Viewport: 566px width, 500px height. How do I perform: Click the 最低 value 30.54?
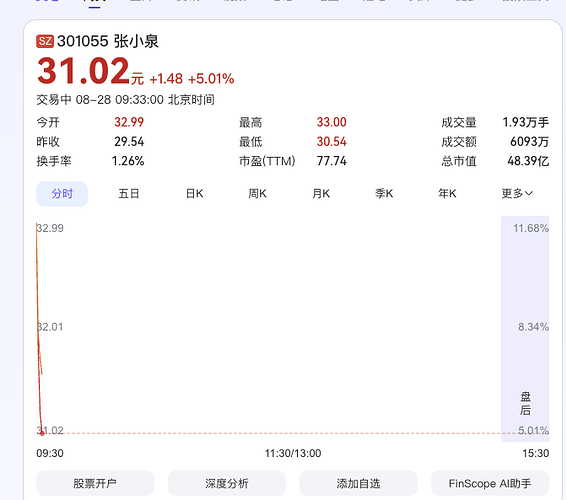point(331,142)
